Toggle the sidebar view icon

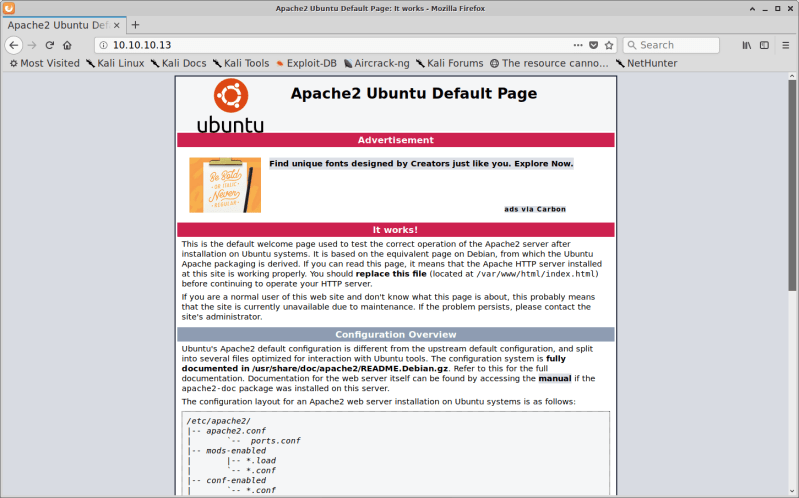pyautogui.click(x=764, y=45)
